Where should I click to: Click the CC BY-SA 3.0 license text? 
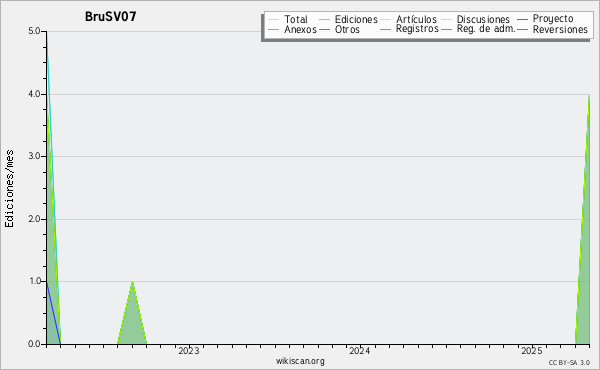tap(569, 362)
